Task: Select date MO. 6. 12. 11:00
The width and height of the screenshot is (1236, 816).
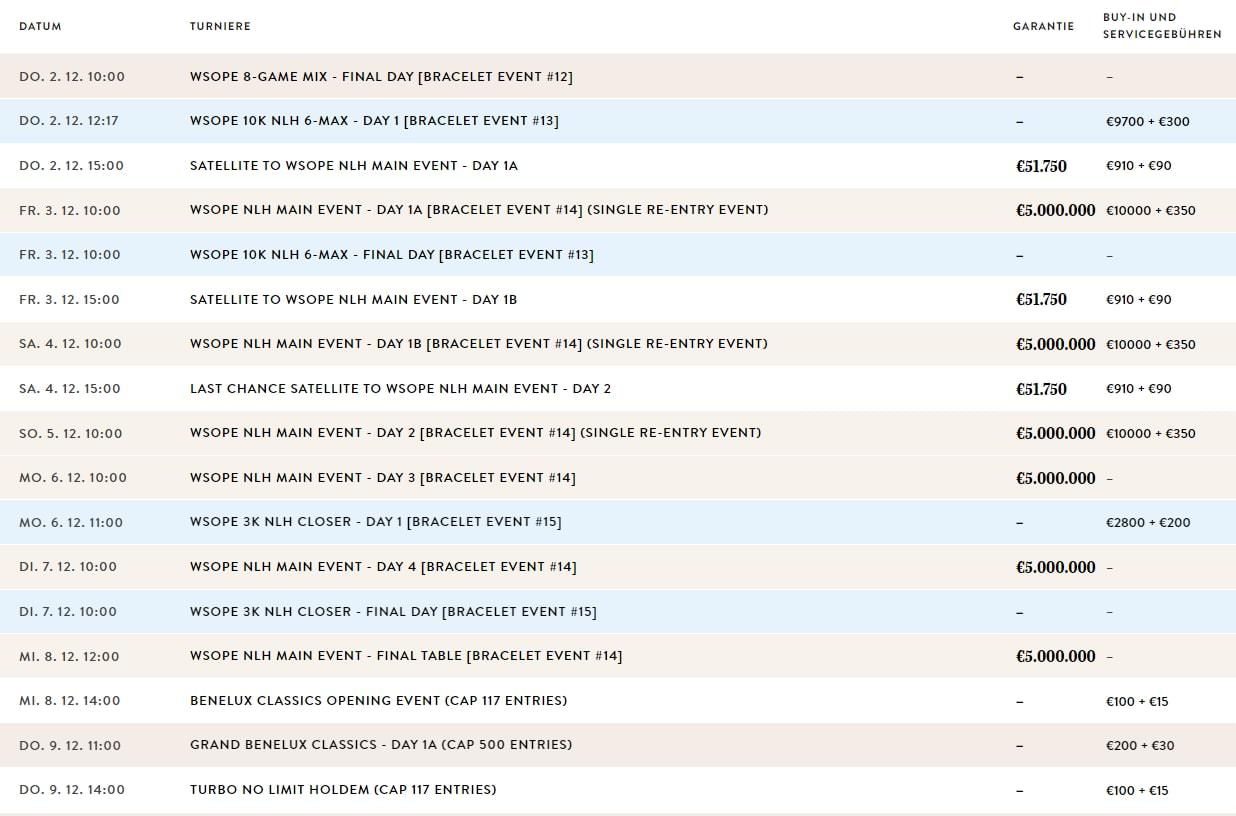Action: pyautogui.click(x=71, y=523)
